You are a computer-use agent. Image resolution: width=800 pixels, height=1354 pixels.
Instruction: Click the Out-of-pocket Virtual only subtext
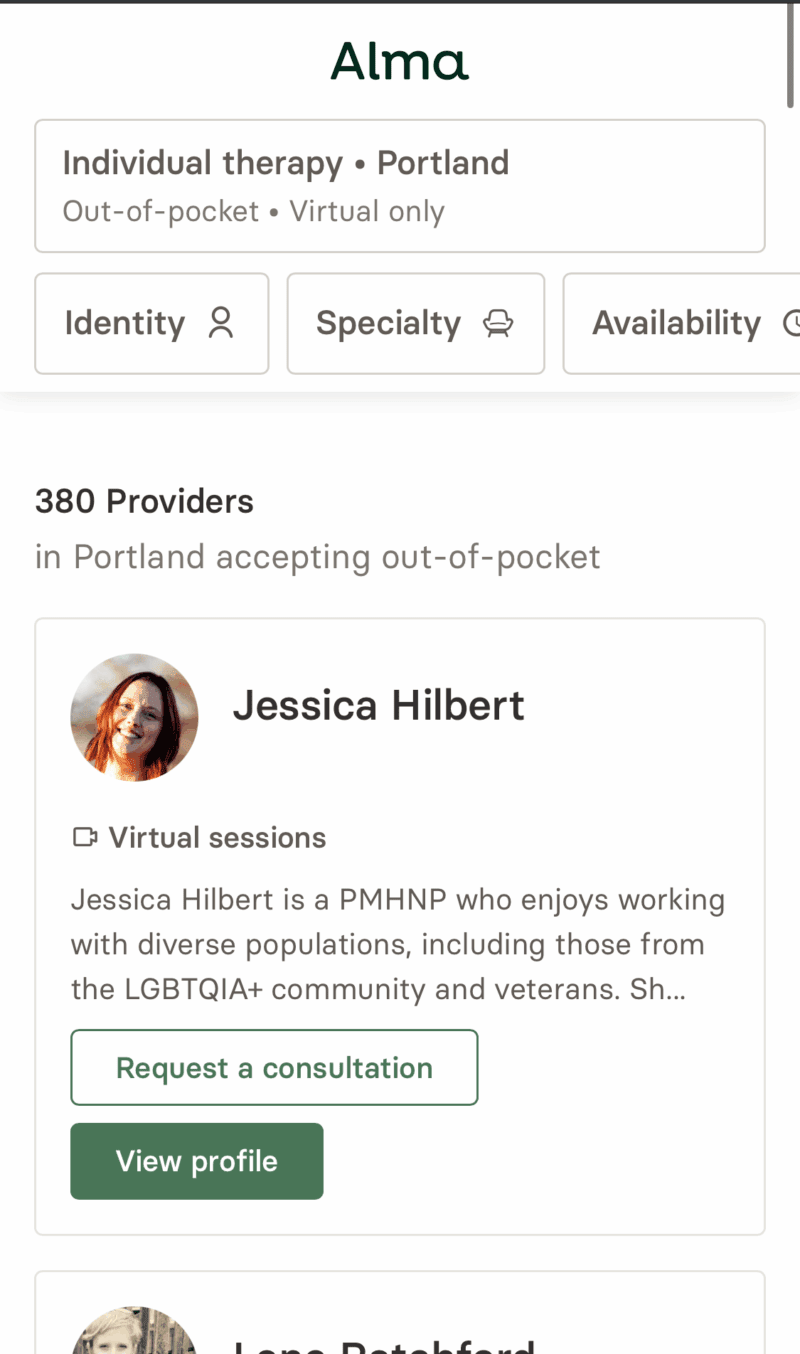coord(253,212)
